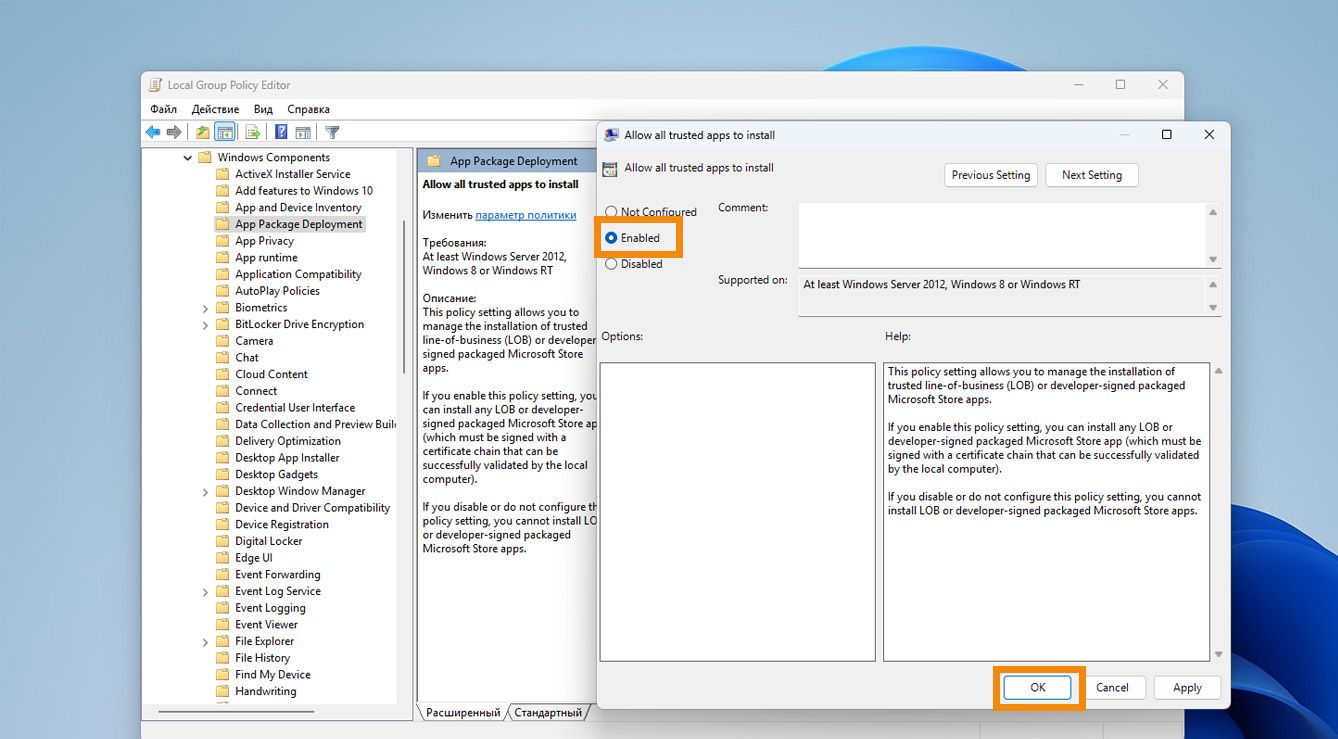Open the Справка menu
This screenshot has width=1338, height=739.
click(x=308, y=109)
